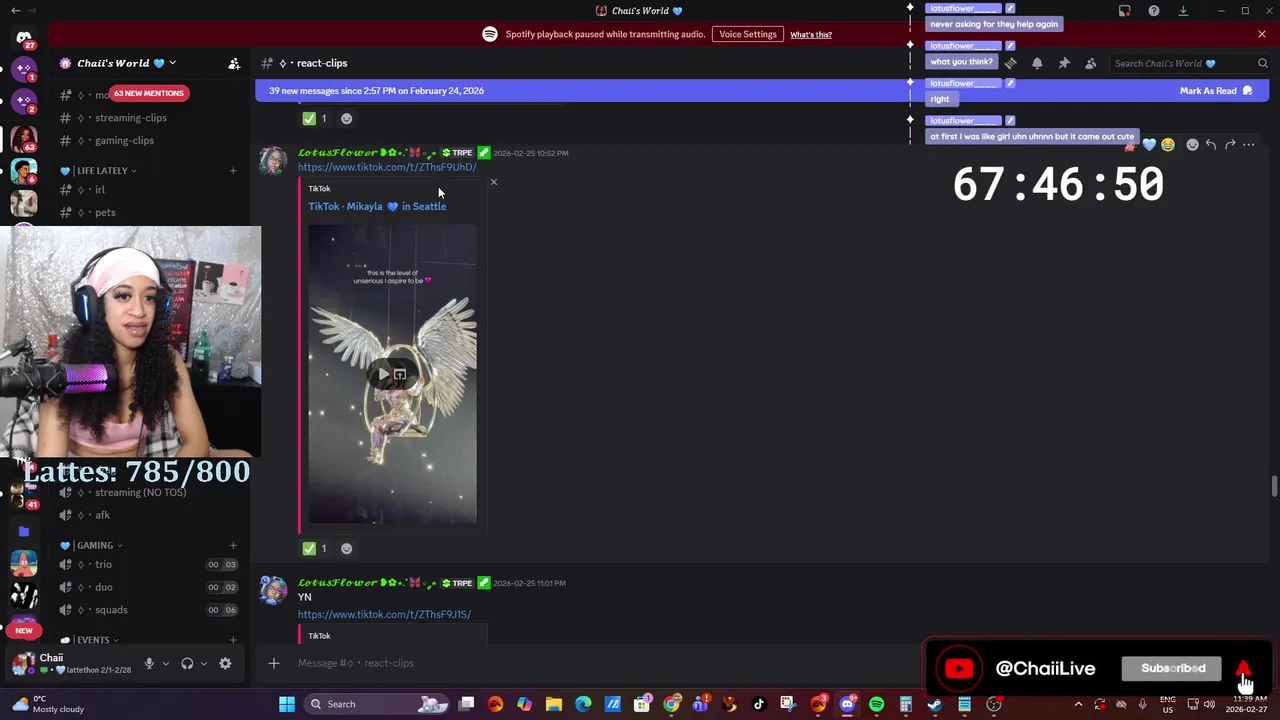
Task: Click add reaction icon below the Seattle TikTok embed
Action: 346,548
